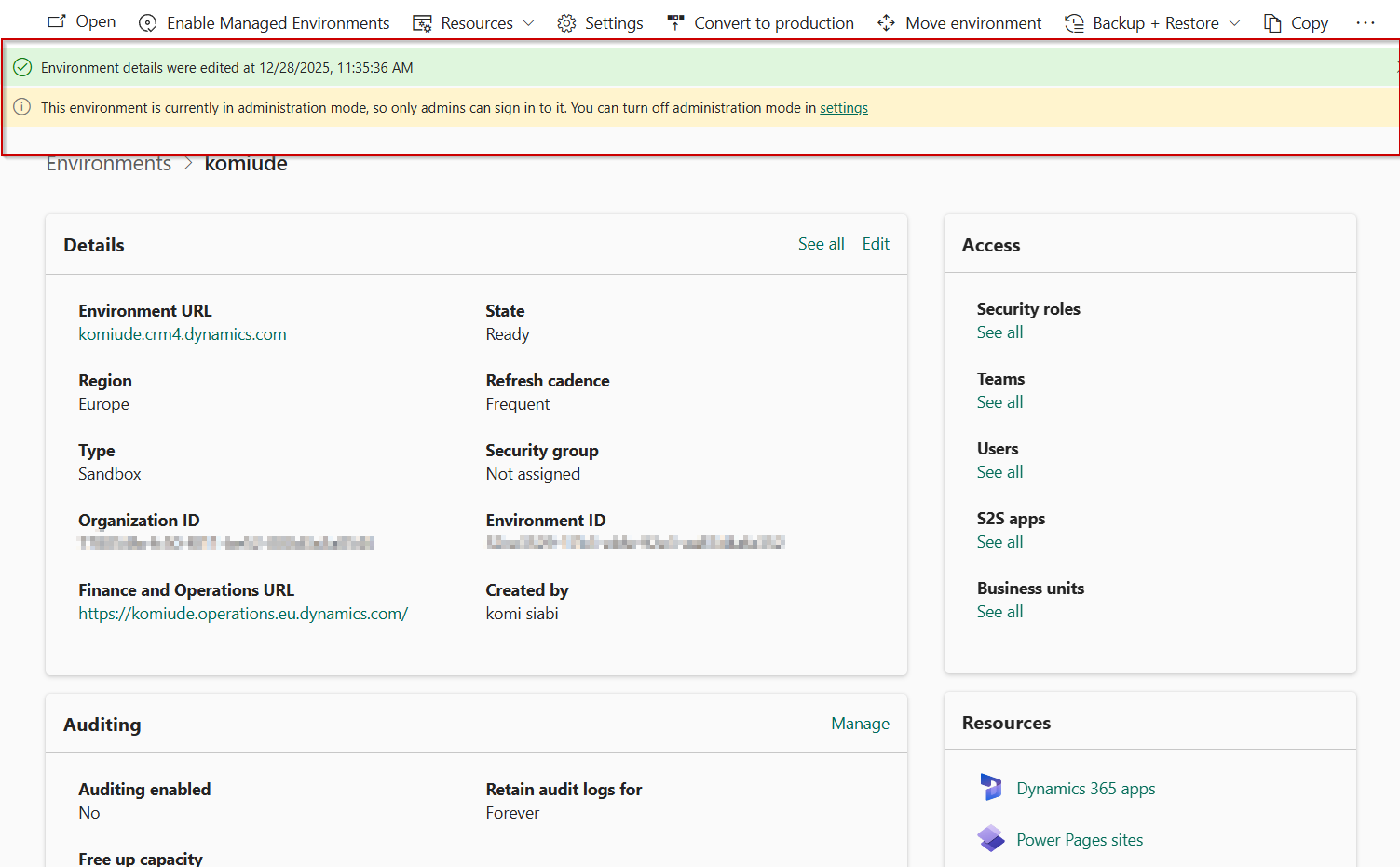Screen dimensions: 1400x867
Task: See all Business units
Action: click(x=999, y=612)
